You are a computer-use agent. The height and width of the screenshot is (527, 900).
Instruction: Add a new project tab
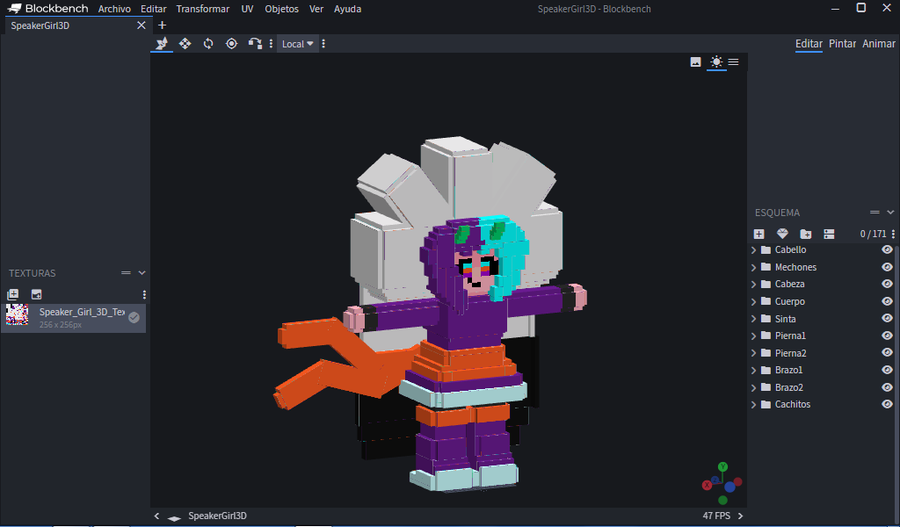pos(162,25)
